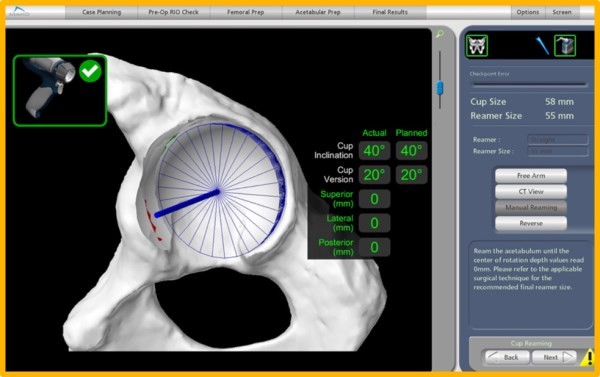Open the Reamer type dropdown
600x377 pixels.
[x=558, y=140]
